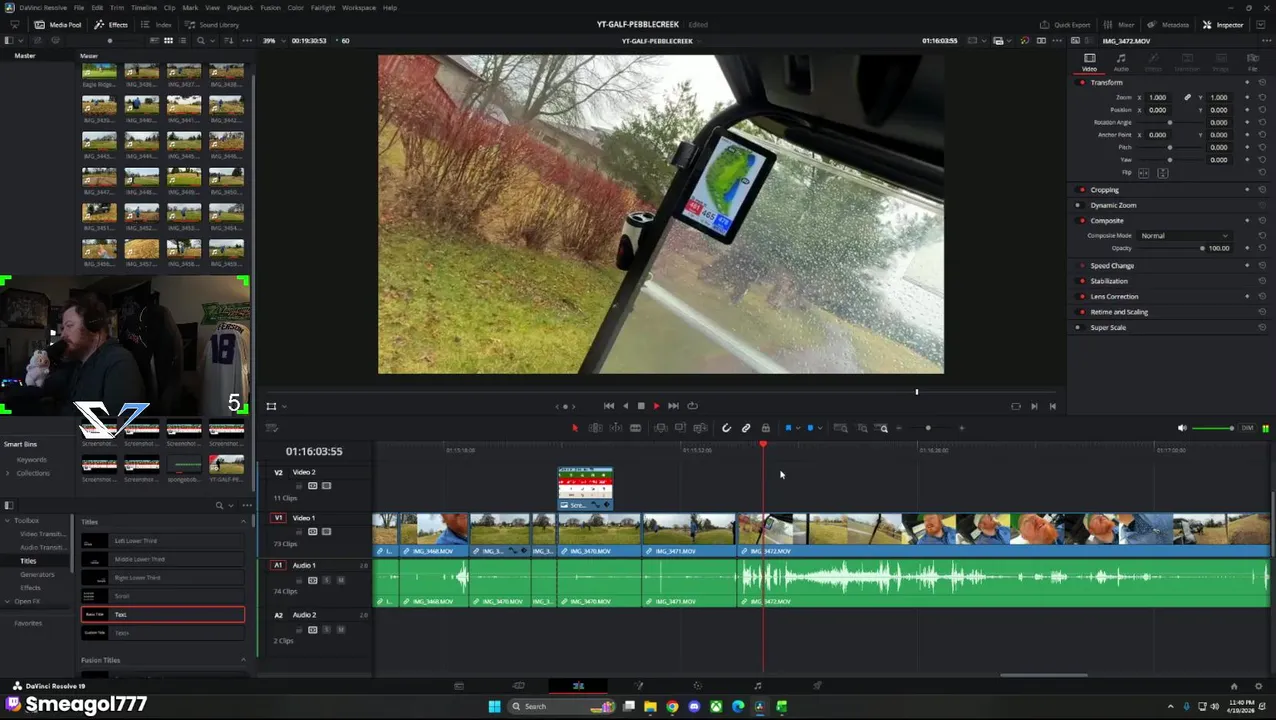
Task: Solo the Audio 1 track S button
Action: coord(326,580)
